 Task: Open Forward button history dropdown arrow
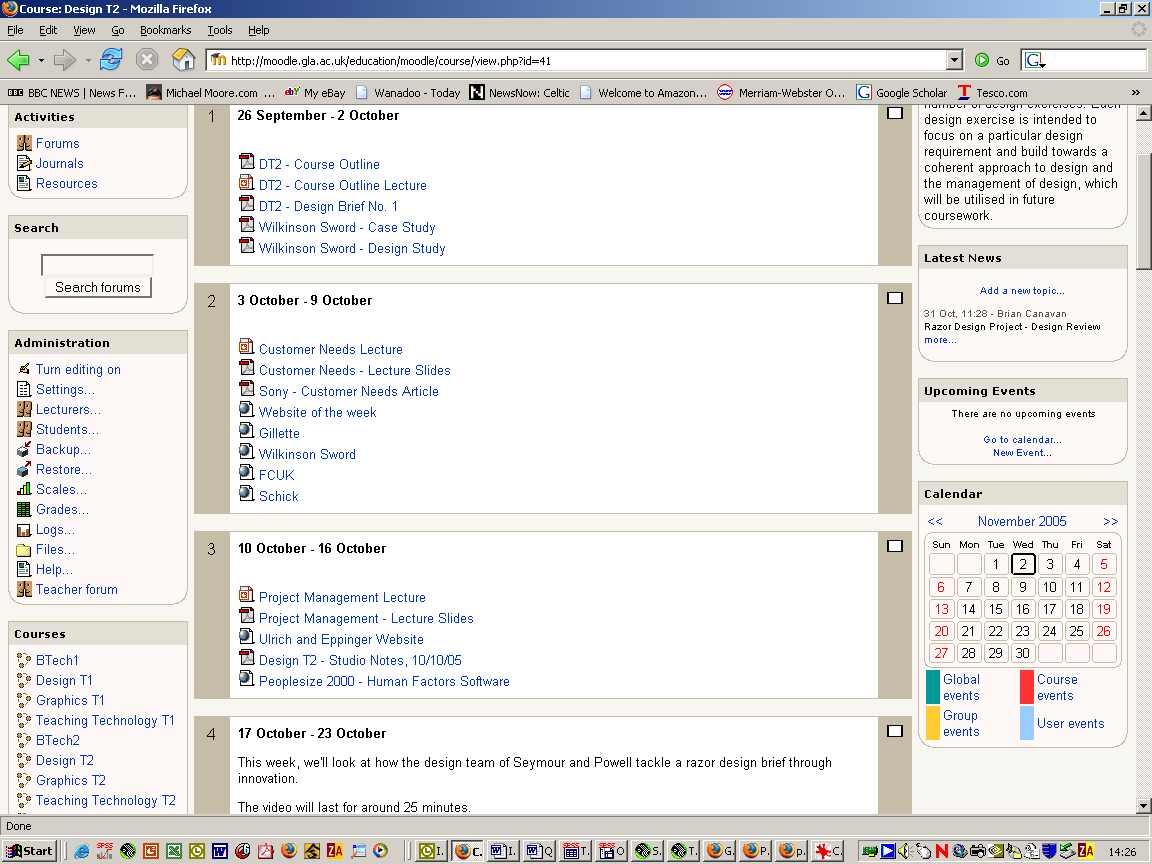pos(87,60)
